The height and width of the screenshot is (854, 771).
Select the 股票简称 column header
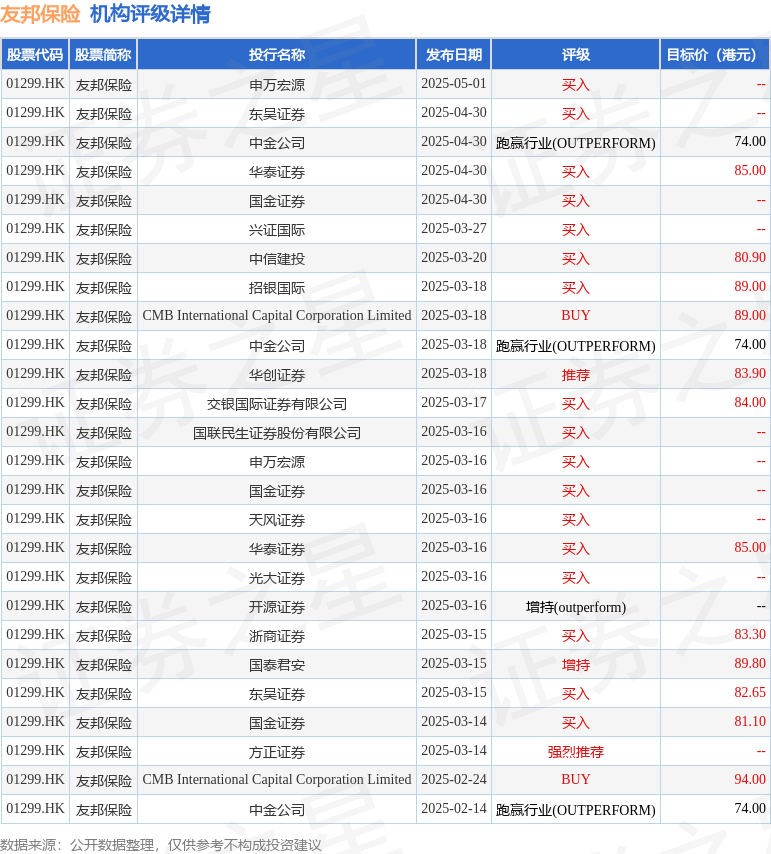pos(103,54)
